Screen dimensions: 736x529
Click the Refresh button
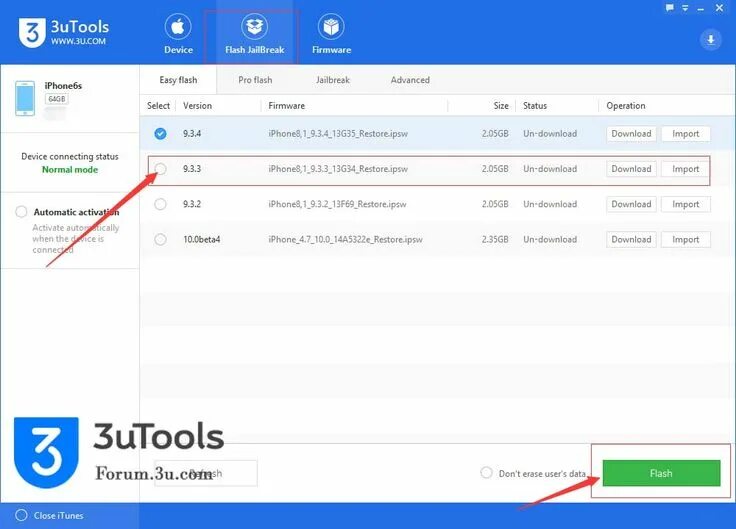point(206,473)
